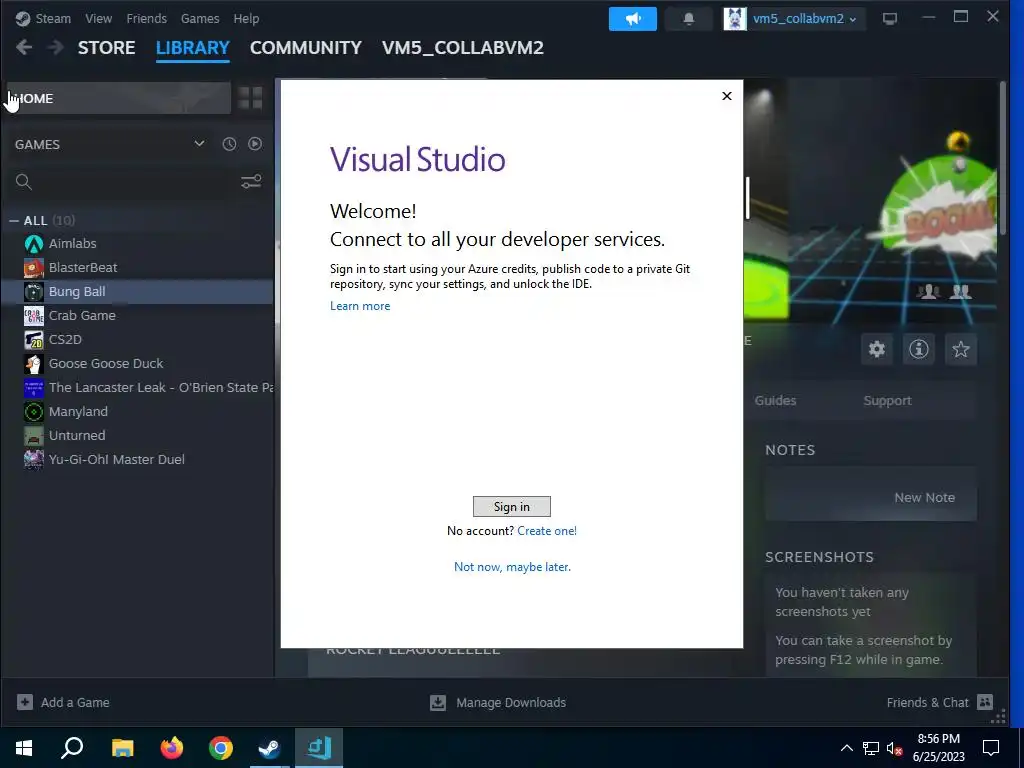1024x768 pixels.
Task: Click the muted volume tray icon
Action: tap(894, 748)
